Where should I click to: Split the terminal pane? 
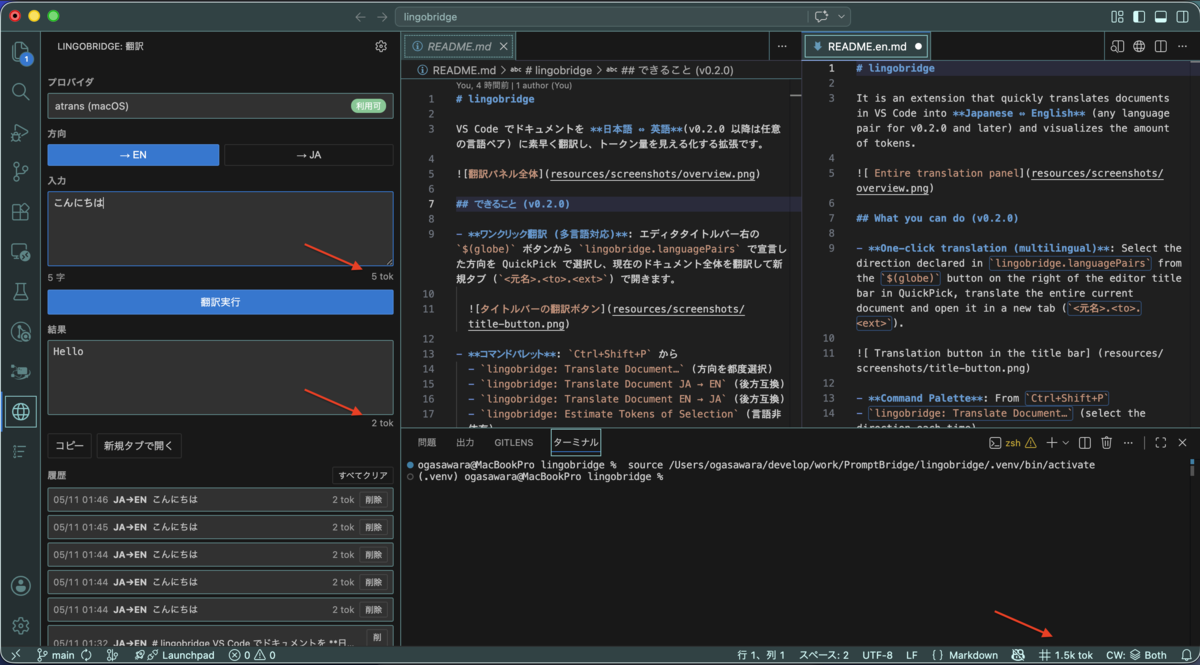tap(1085, 442)
